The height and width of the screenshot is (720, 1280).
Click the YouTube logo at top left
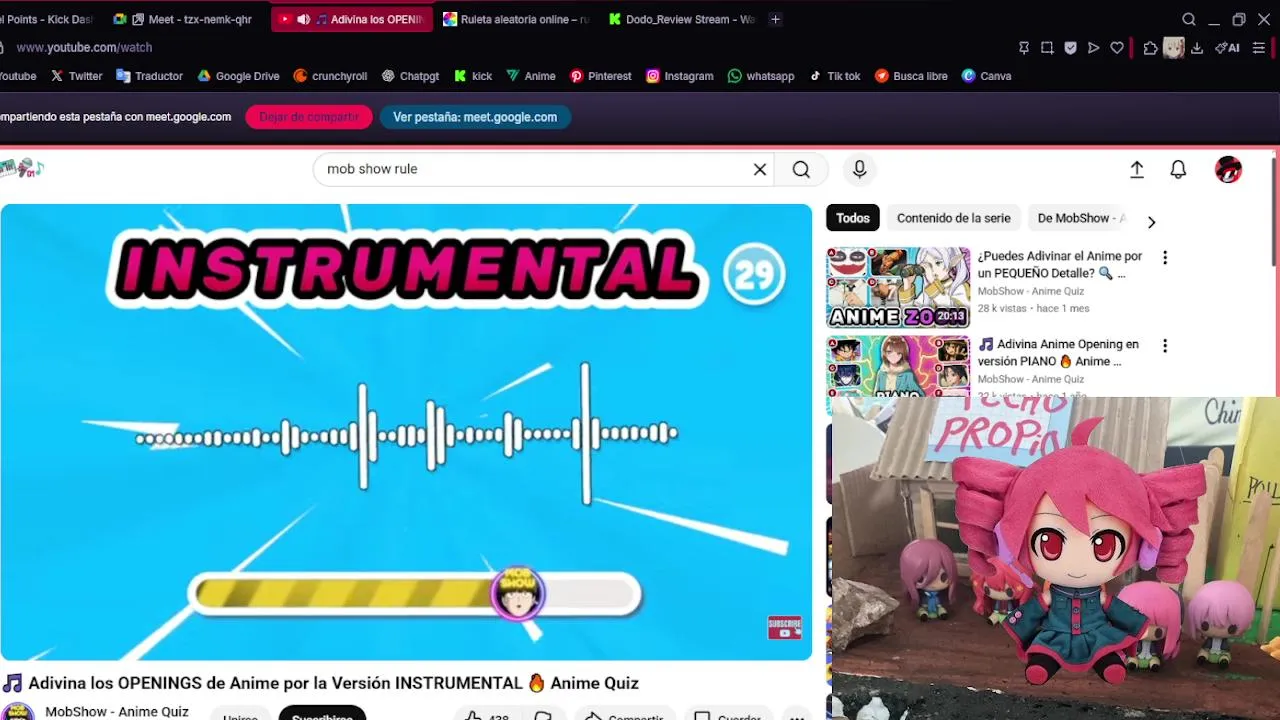point(20,169)
